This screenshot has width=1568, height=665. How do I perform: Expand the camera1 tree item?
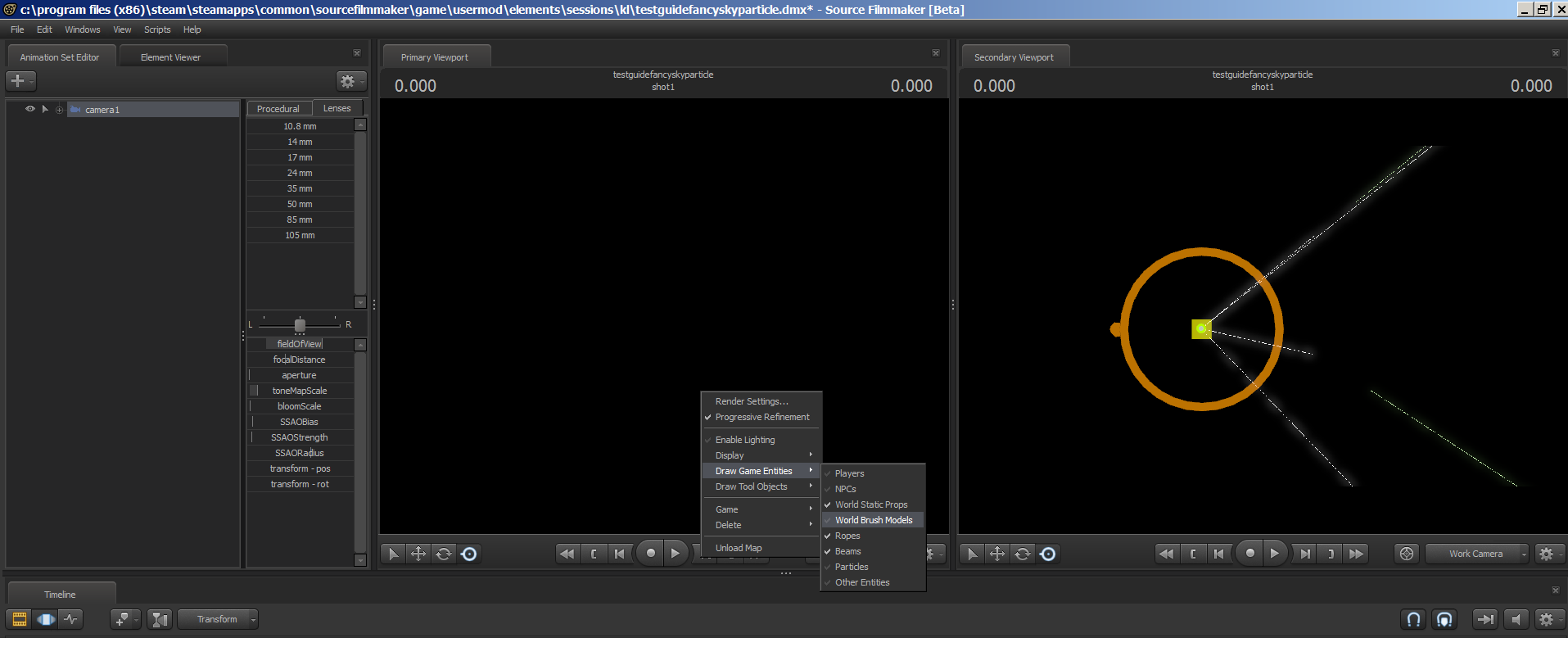coord(45,109)
